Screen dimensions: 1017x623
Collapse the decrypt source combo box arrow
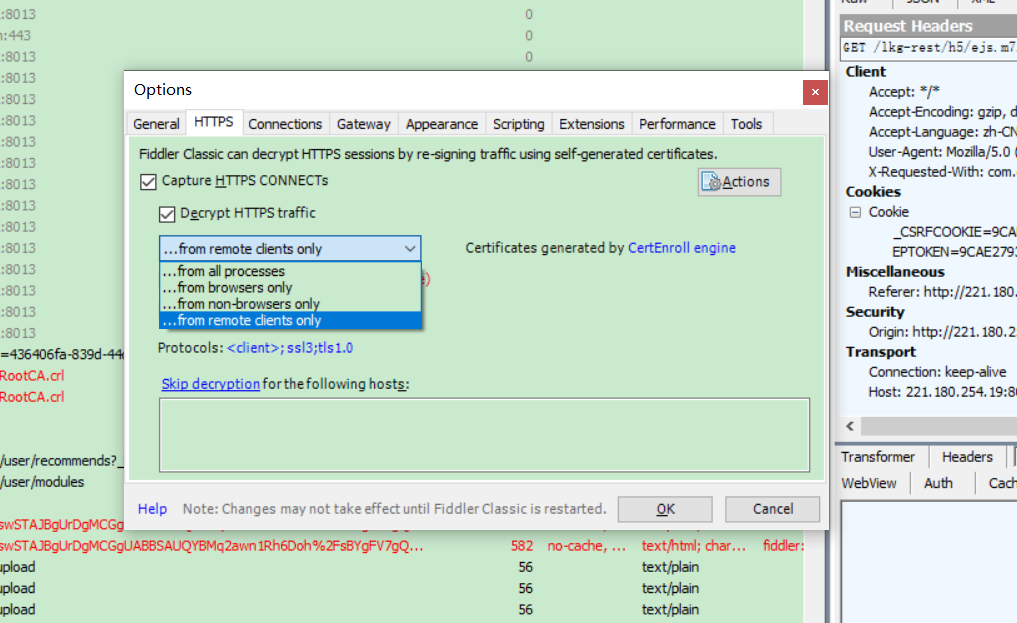coord(409,248)
